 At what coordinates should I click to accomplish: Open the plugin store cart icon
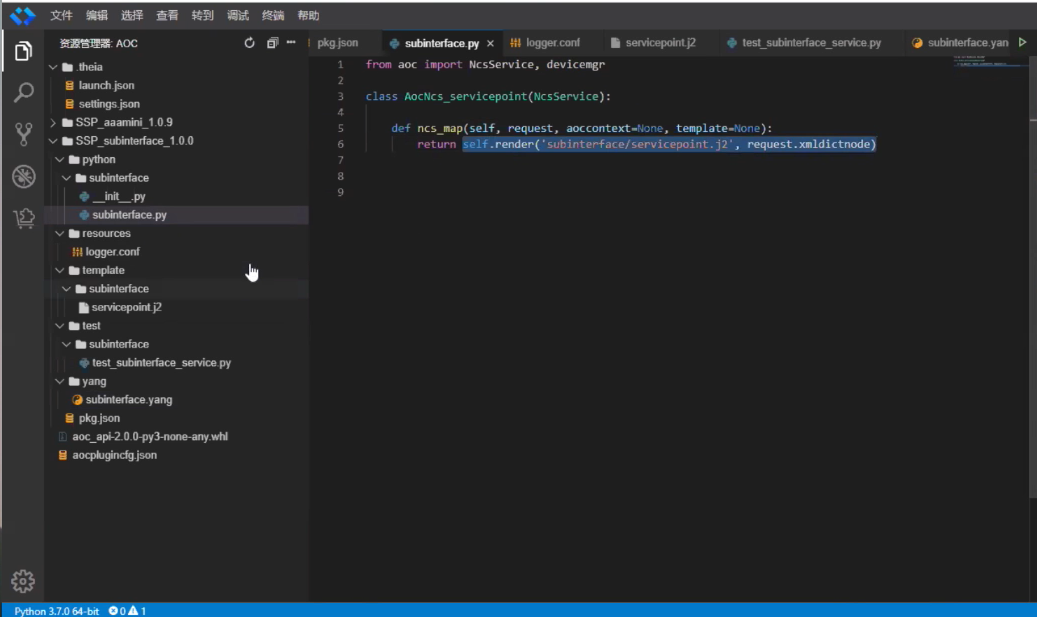23,219
